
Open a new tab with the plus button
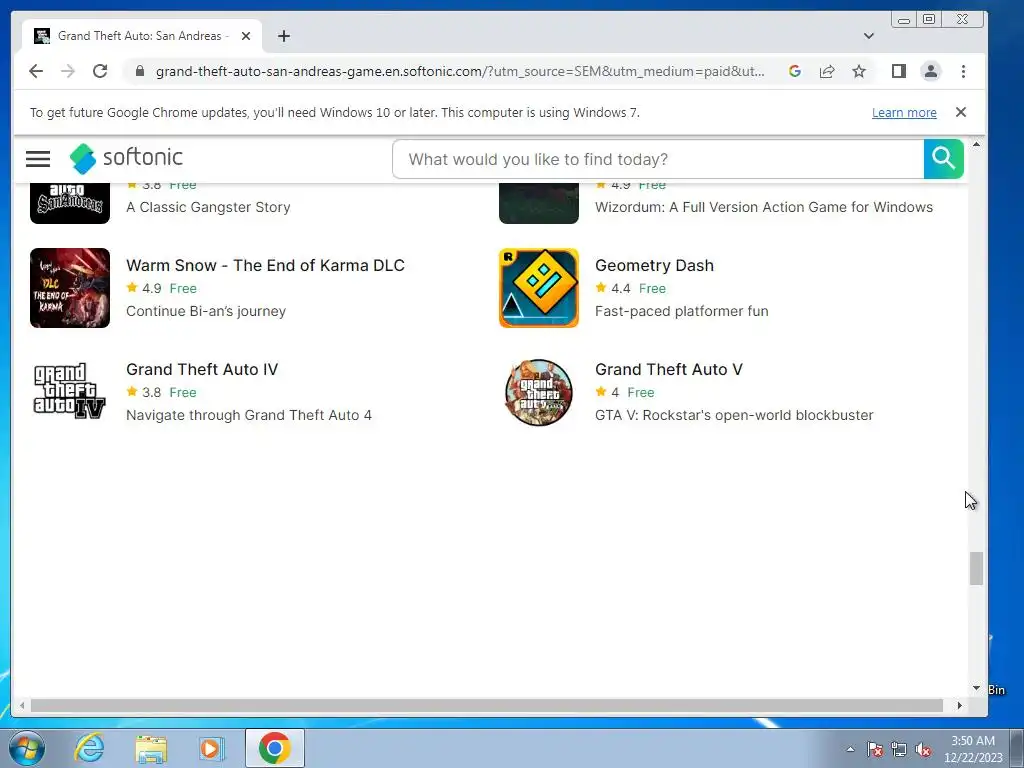pyautogui.click(x=283, y=36)
